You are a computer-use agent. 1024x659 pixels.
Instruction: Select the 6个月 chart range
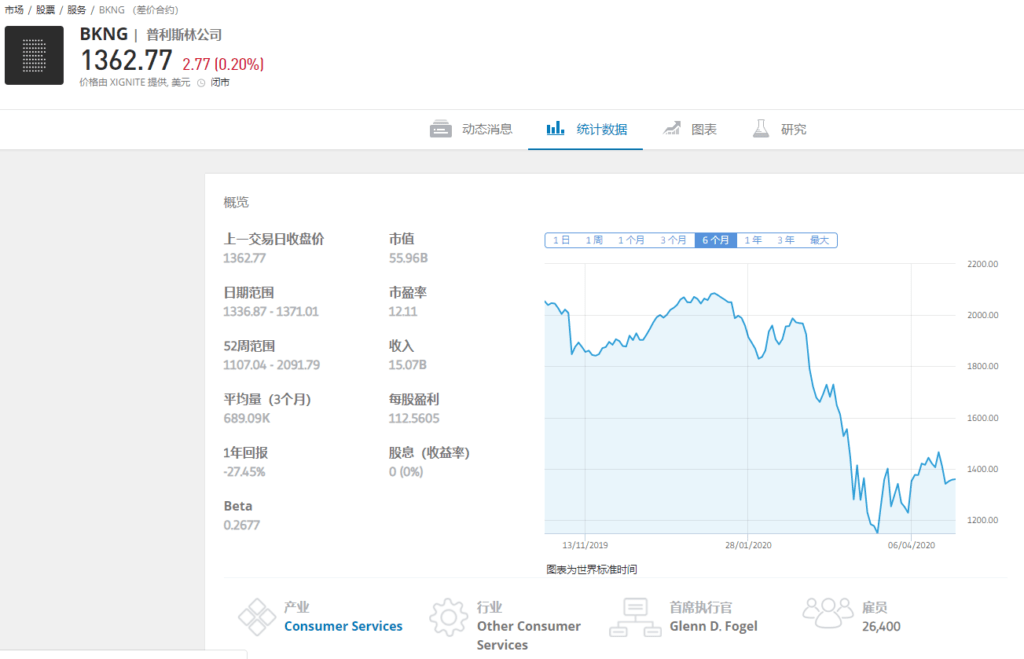(716, 240)
